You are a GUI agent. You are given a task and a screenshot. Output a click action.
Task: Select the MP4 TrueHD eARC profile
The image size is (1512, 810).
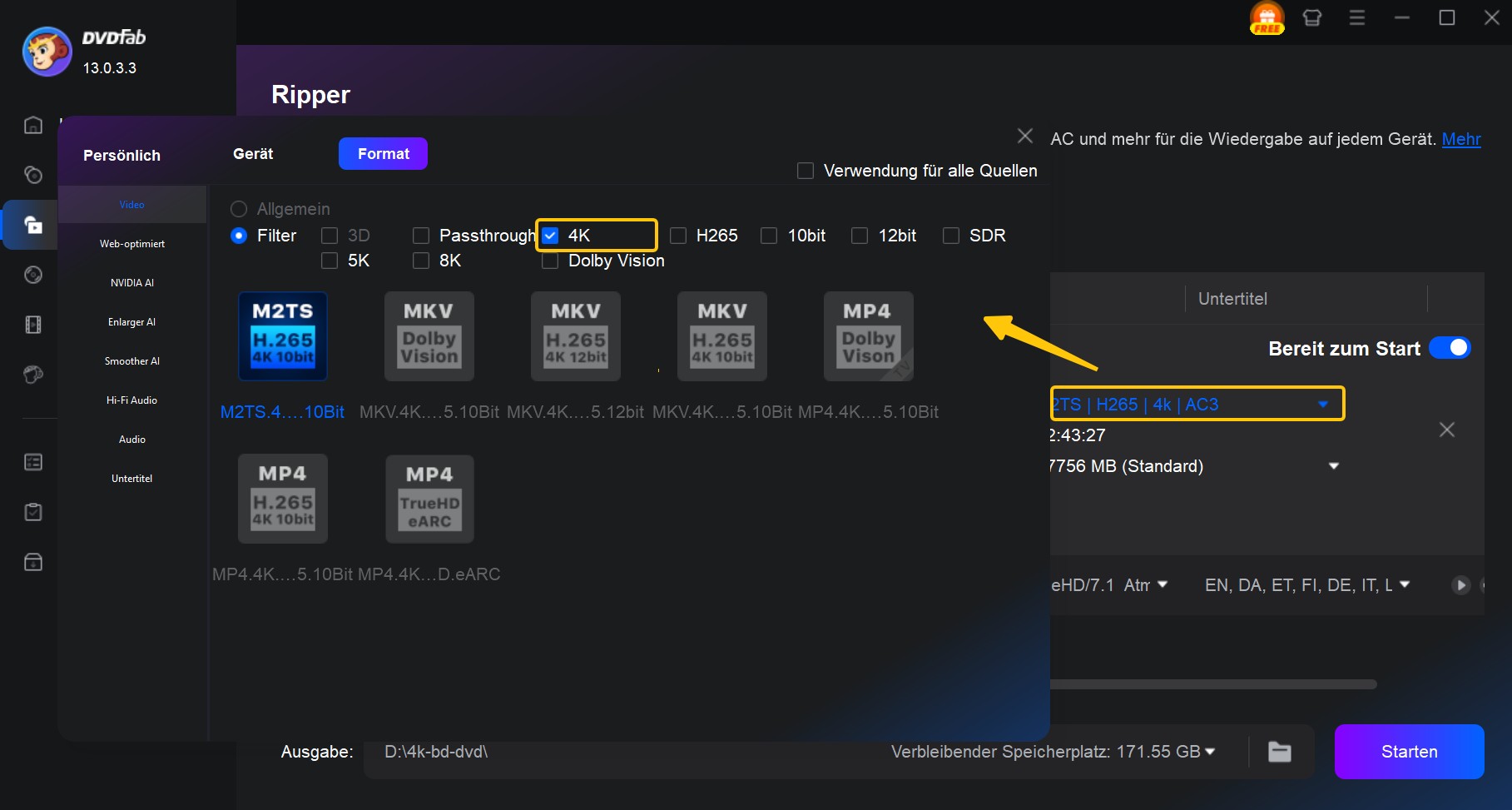(x=429, y=499)
